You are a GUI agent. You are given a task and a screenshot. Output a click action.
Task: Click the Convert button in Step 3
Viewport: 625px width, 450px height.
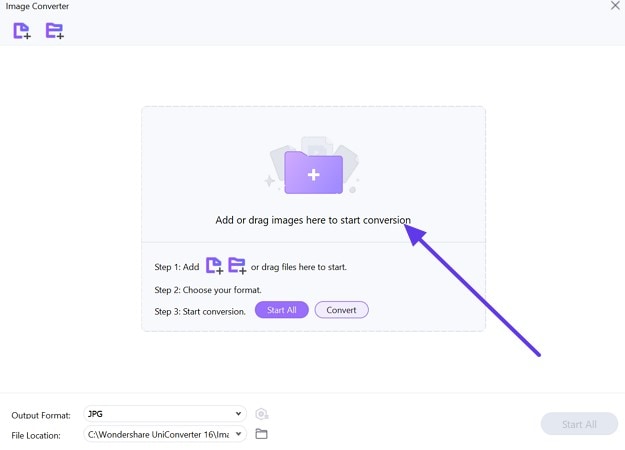341,310
